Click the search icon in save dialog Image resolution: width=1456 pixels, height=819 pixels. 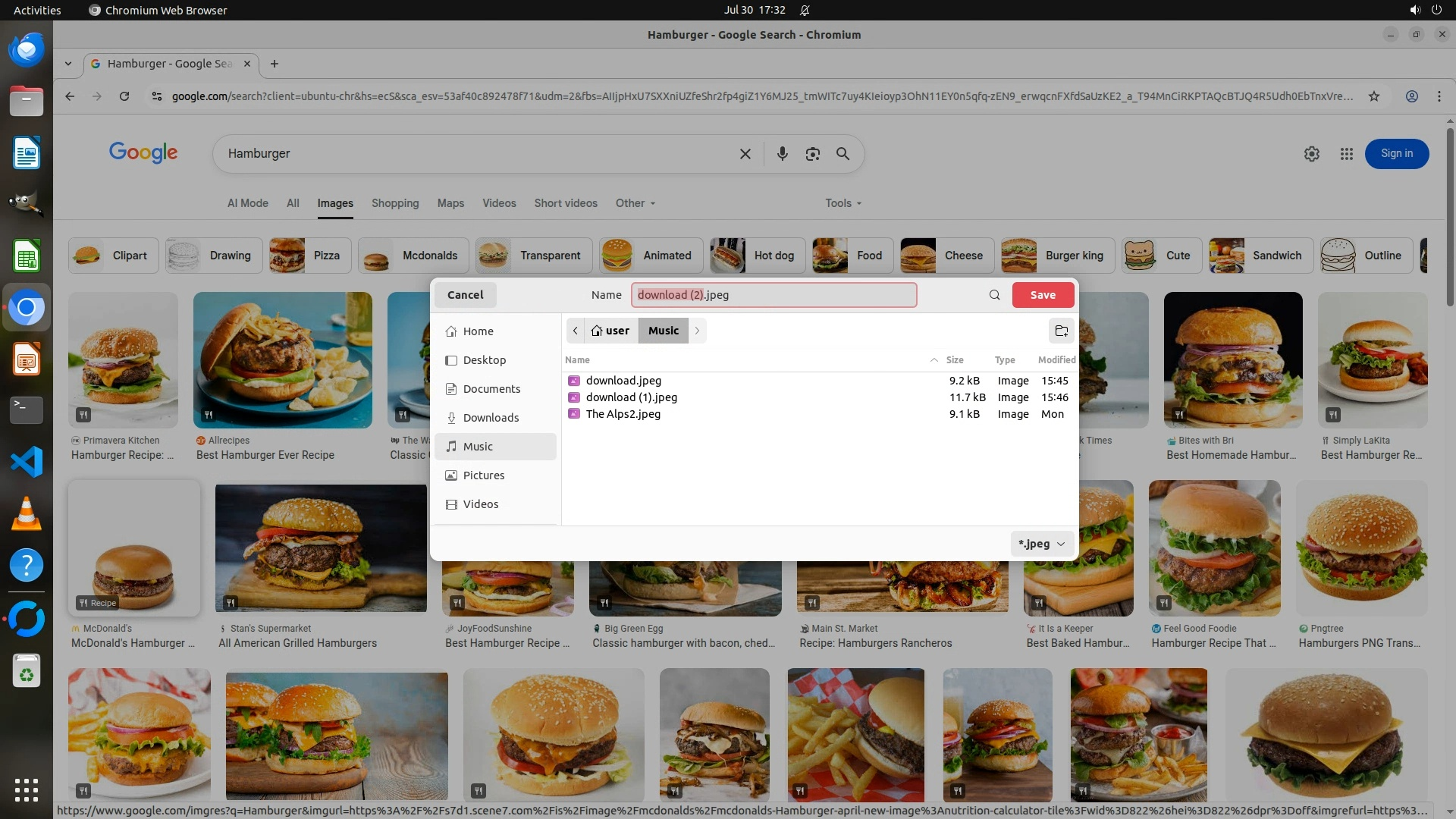click(994, 295)
